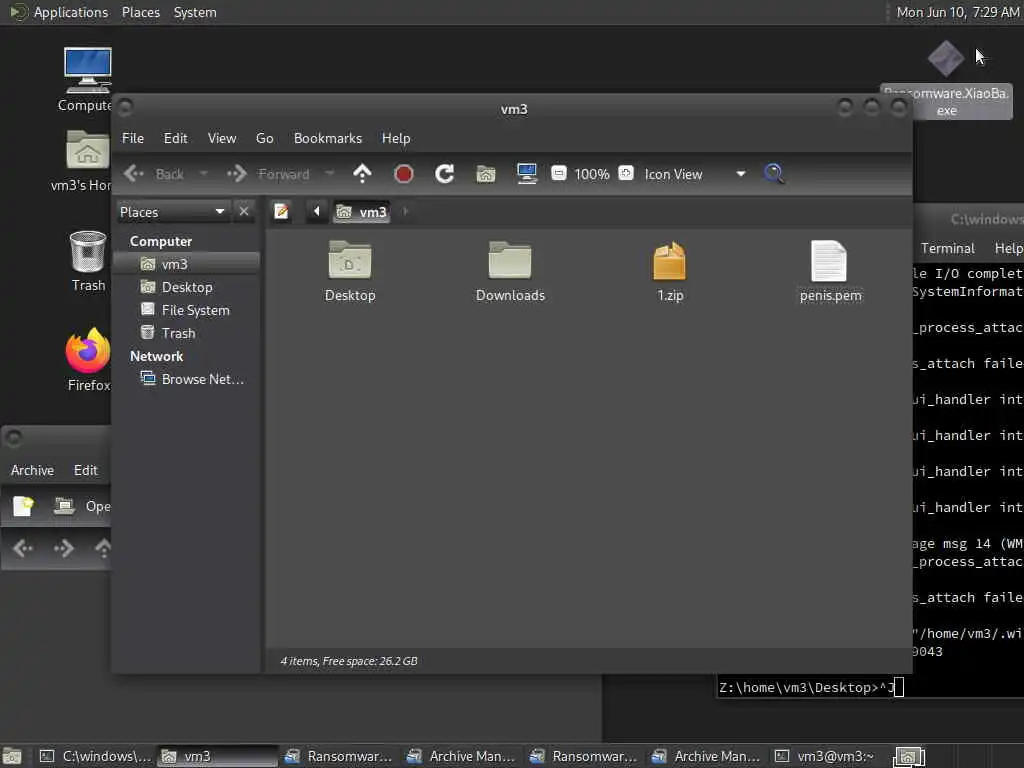Open Archive menu in Archive Manager window
Image resolution: width=1024 pixels, height=768 pixels.
(x=32, y=470)
